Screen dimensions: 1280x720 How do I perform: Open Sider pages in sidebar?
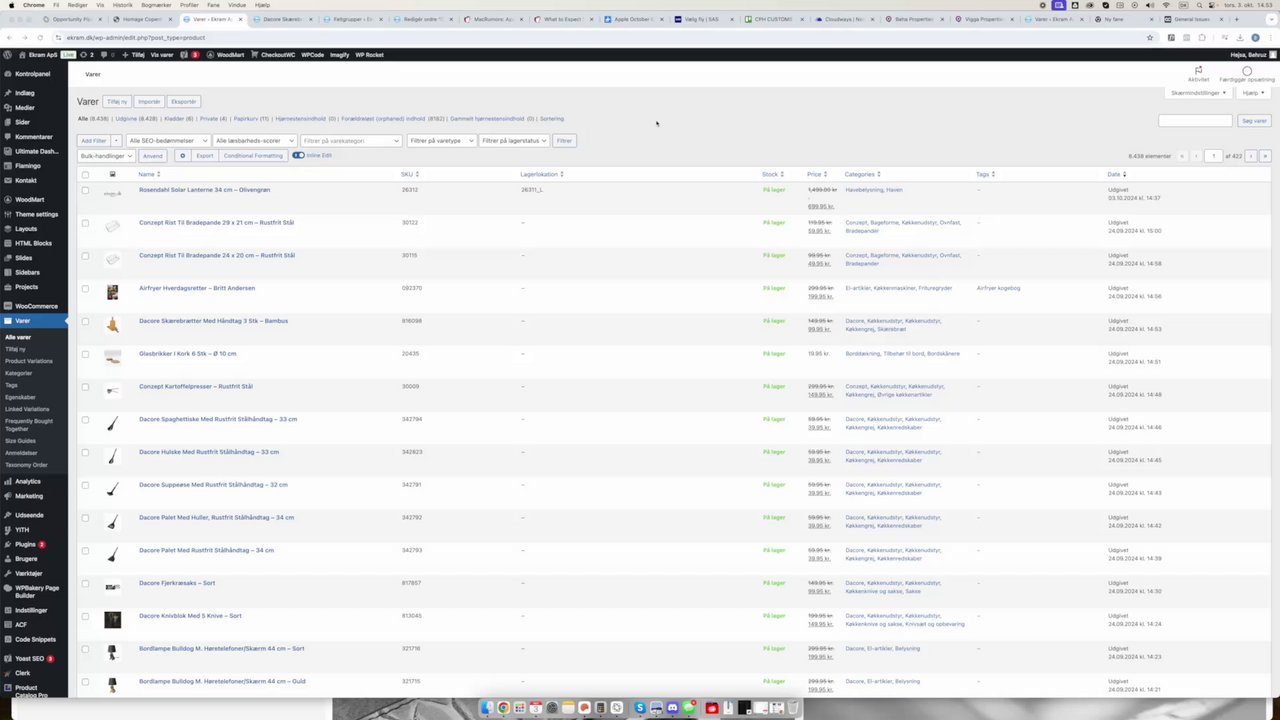click(22, 122)
